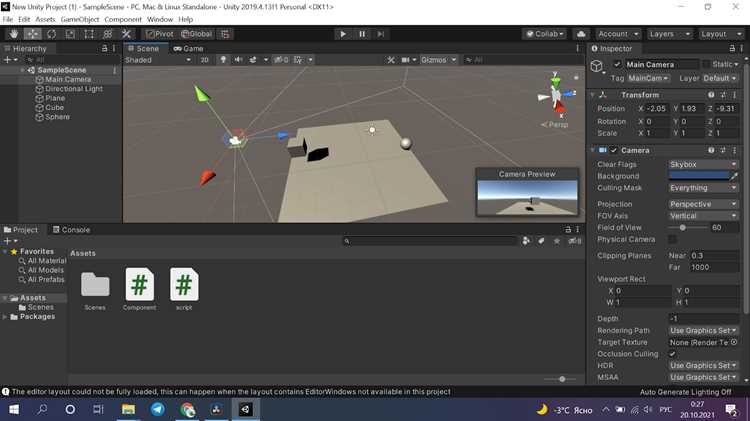Viewport: 750px width, 421px height.
Task: Toggle Global handle rotation button
Action: pyautogui.click(x=196, y=34)
